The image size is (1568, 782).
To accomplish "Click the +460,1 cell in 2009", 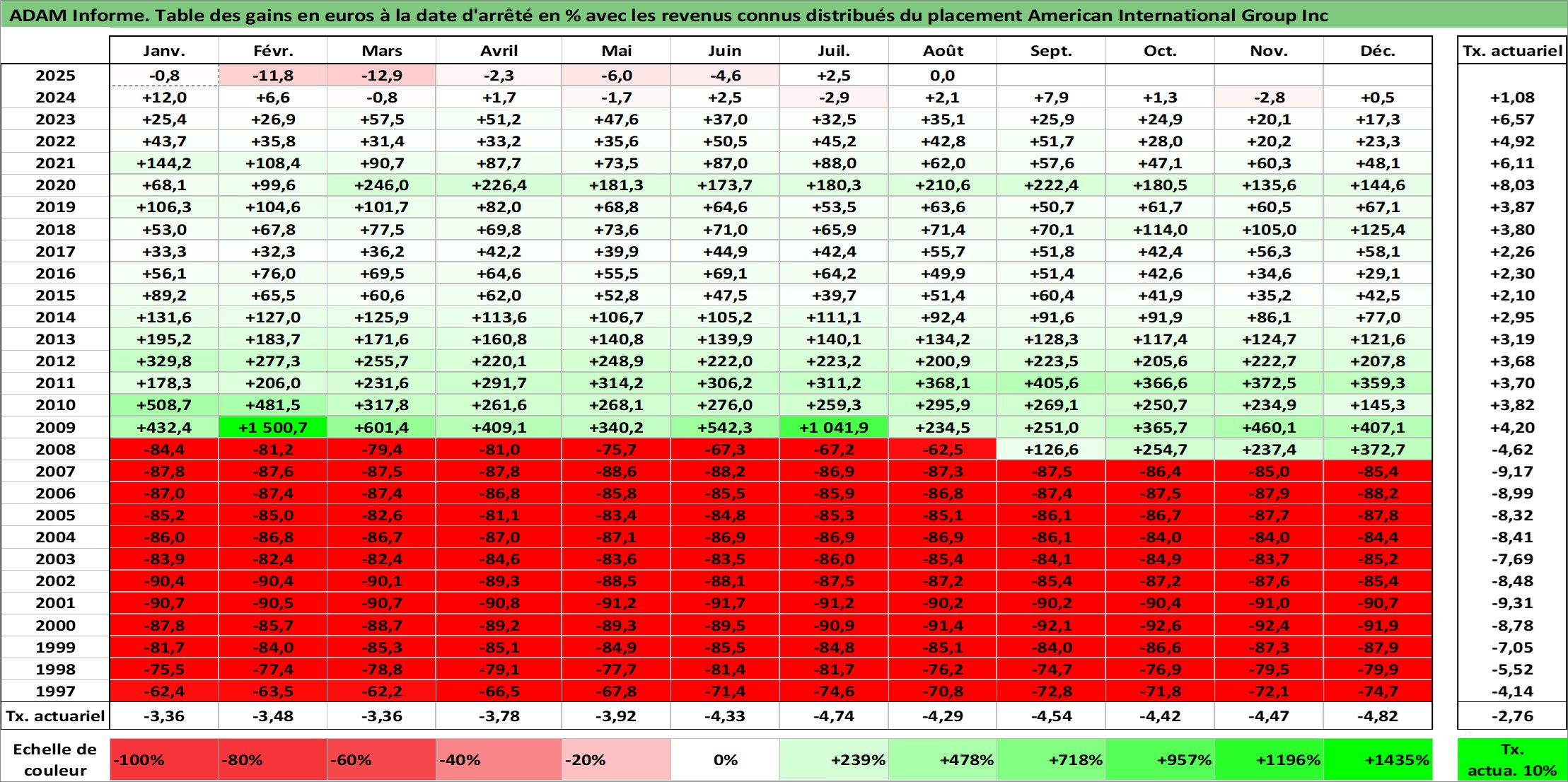I will 1269,427.
